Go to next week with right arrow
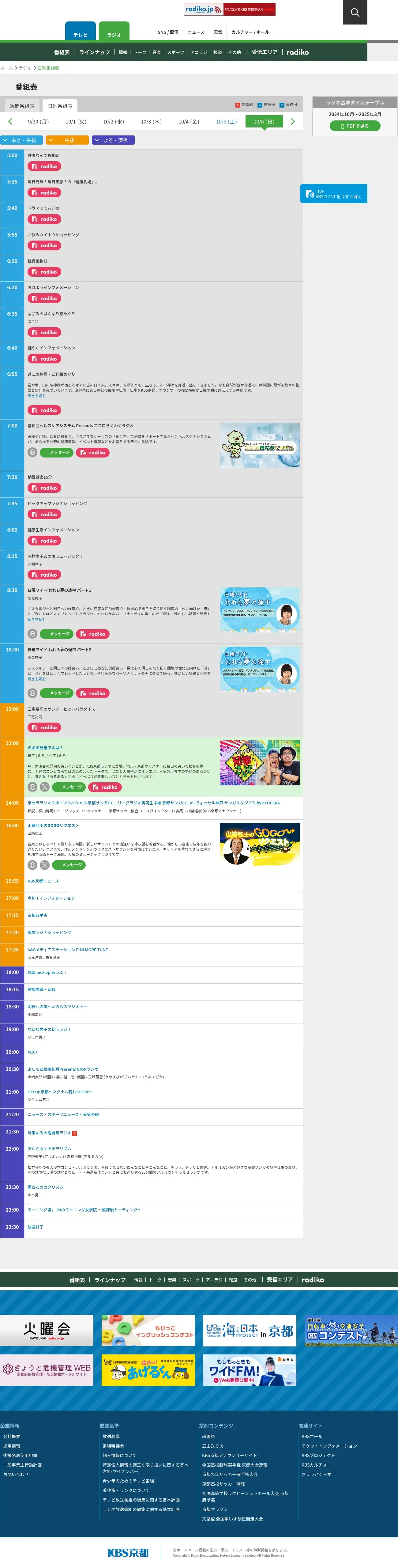398x1568 pixels. tap(293, 121)
